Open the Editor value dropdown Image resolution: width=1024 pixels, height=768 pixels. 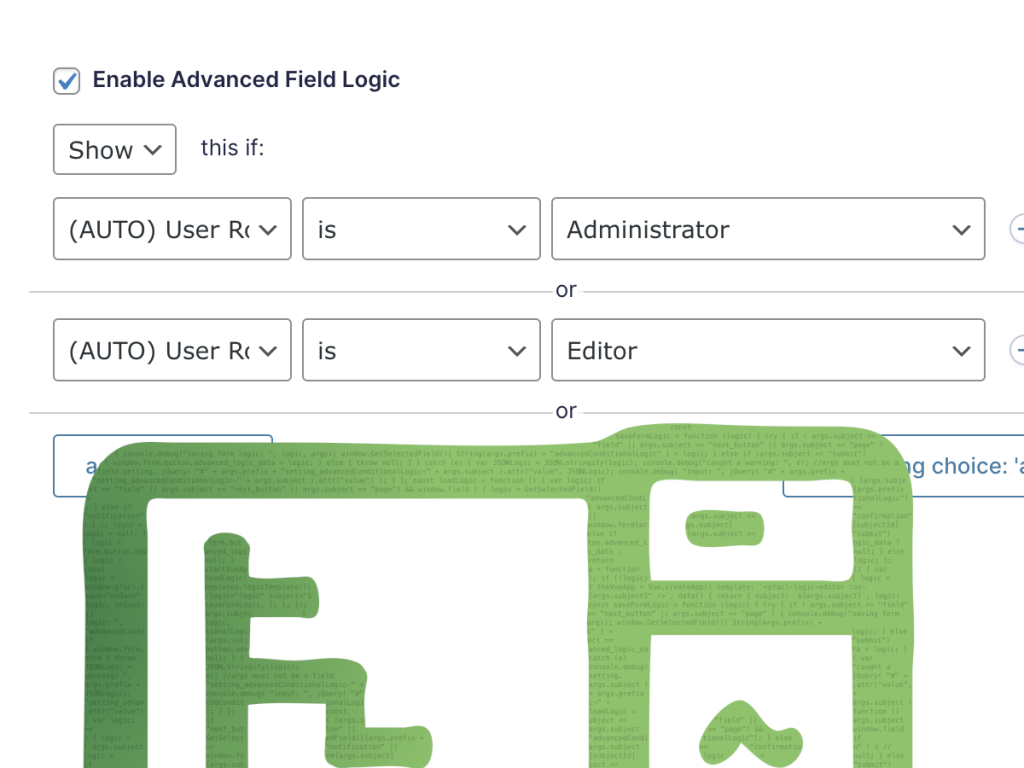coord(768,350)
